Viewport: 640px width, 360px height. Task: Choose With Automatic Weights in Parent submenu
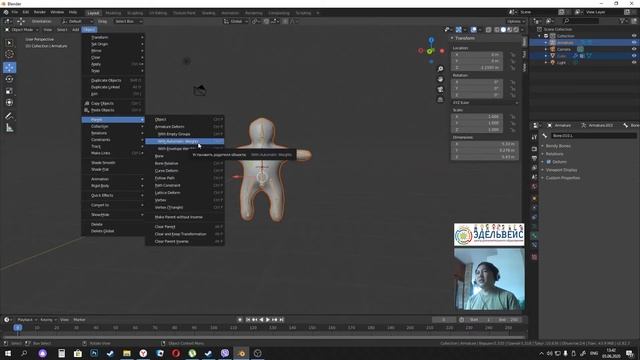184,141
